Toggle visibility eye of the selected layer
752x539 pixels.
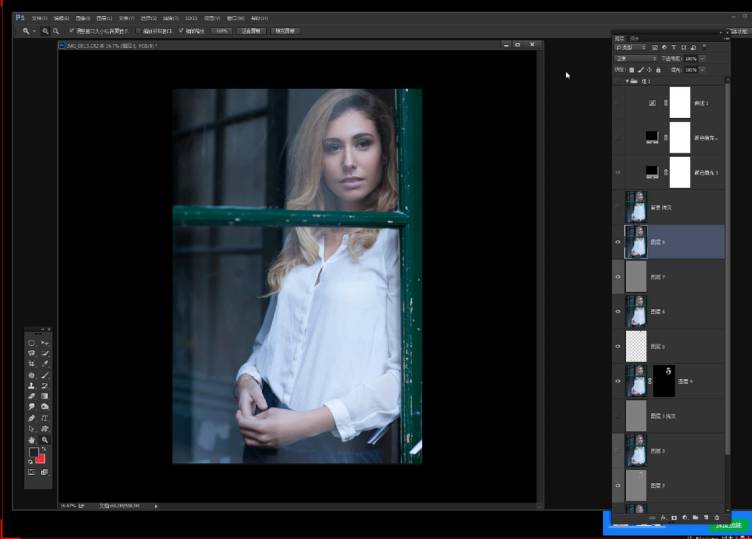(617, 242)
